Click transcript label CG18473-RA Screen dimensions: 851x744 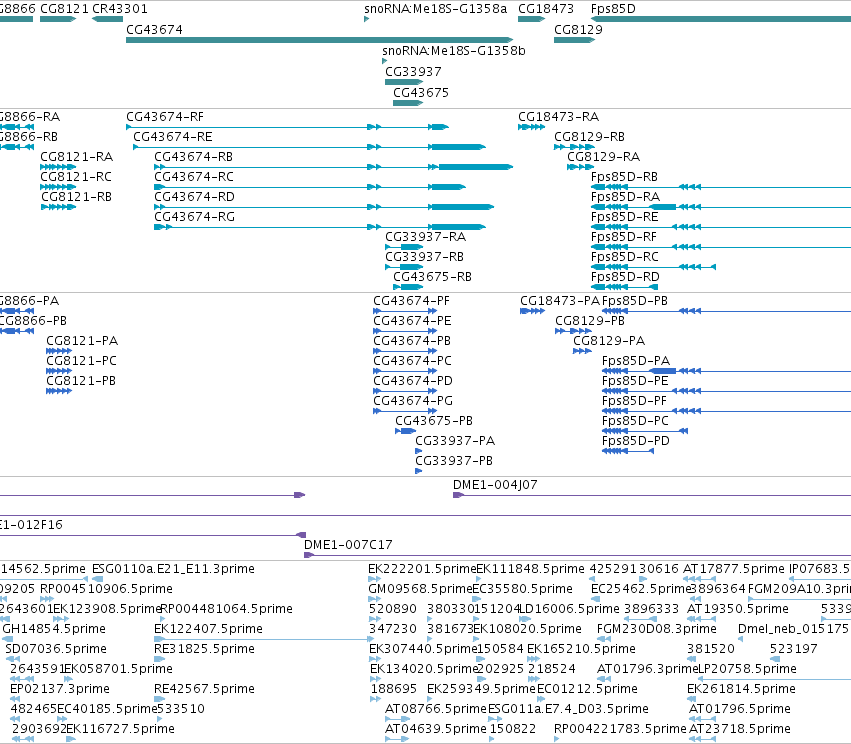[x=558, y=117]
